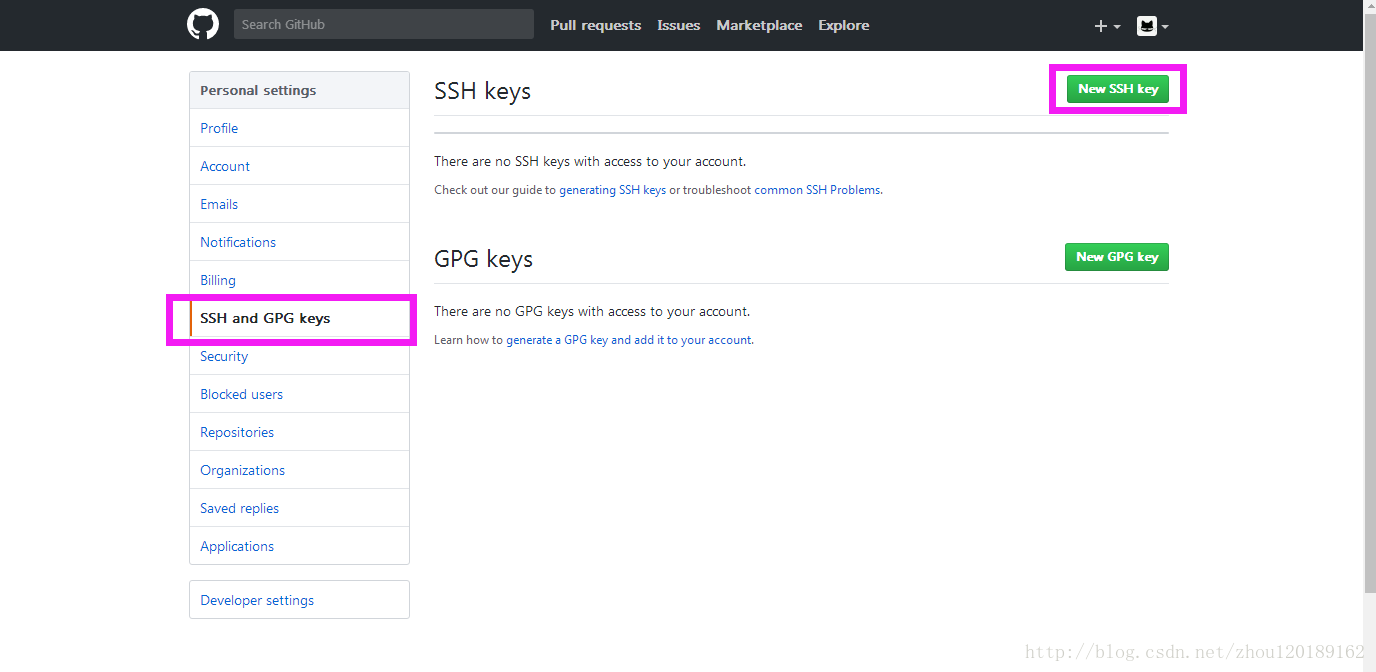Select Emails in the sidebar
The image size is (1376, 672).
299,204
